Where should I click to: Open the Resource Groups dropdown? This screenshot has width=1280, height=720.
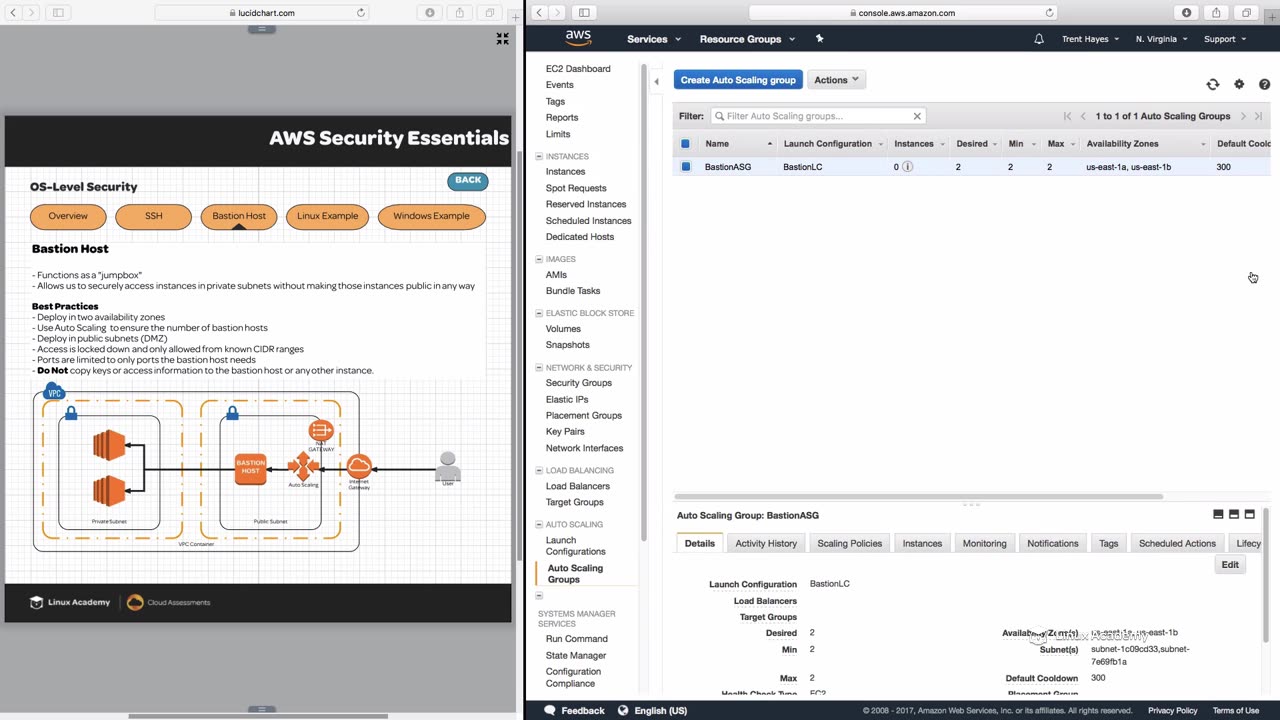pyautogui.click(x=748, y=39)
